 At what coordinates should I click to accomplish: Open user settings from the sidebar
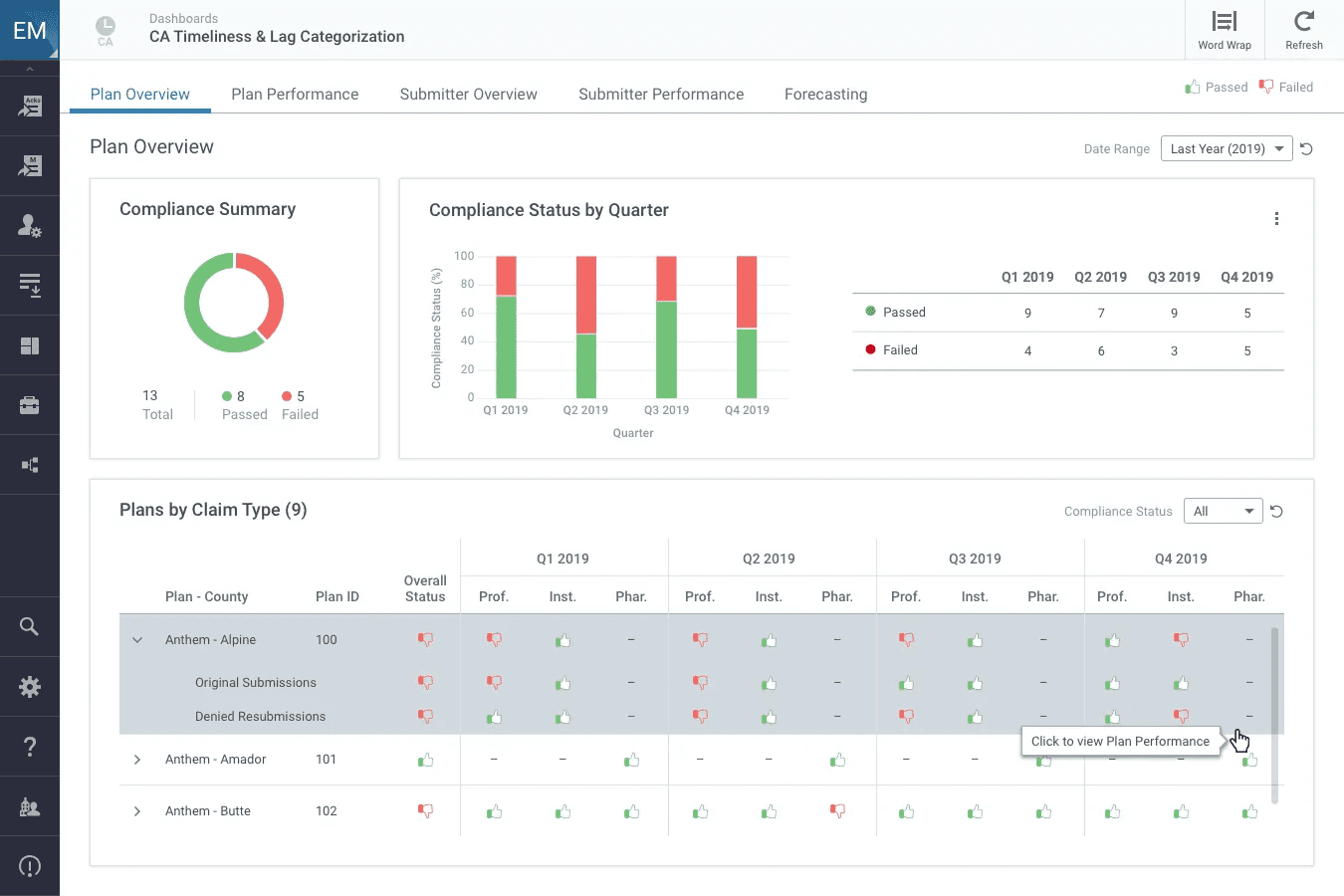click(30, 226)
